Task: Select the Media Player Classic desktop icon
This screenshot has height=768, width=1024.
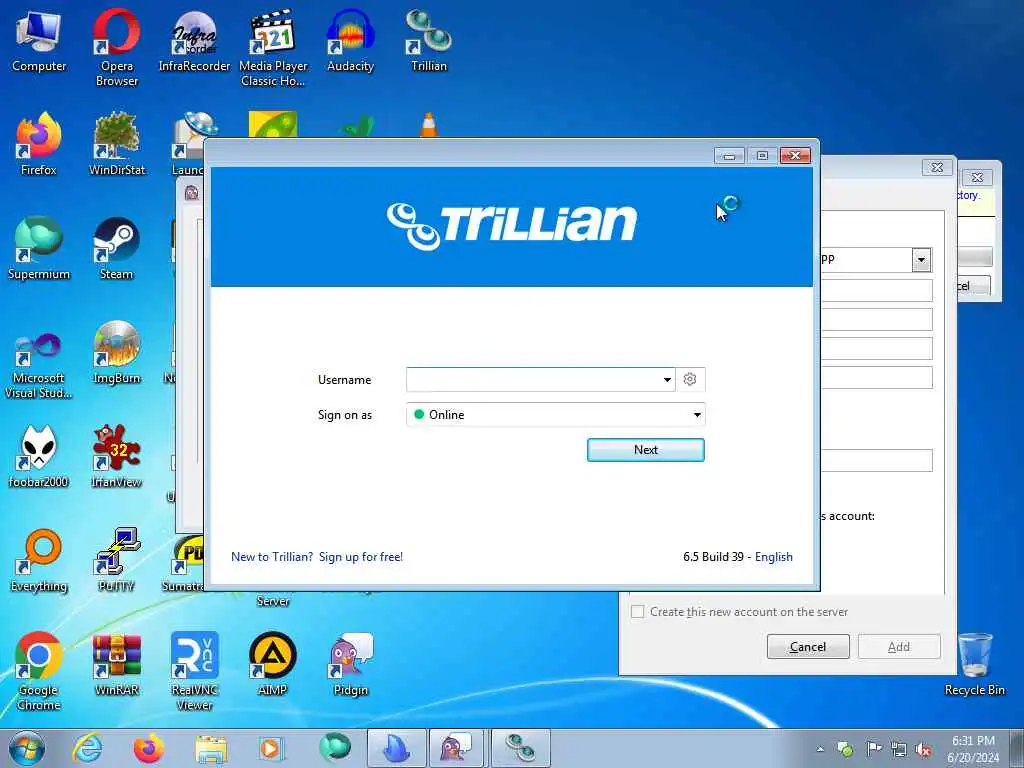Action: [273, 48]
